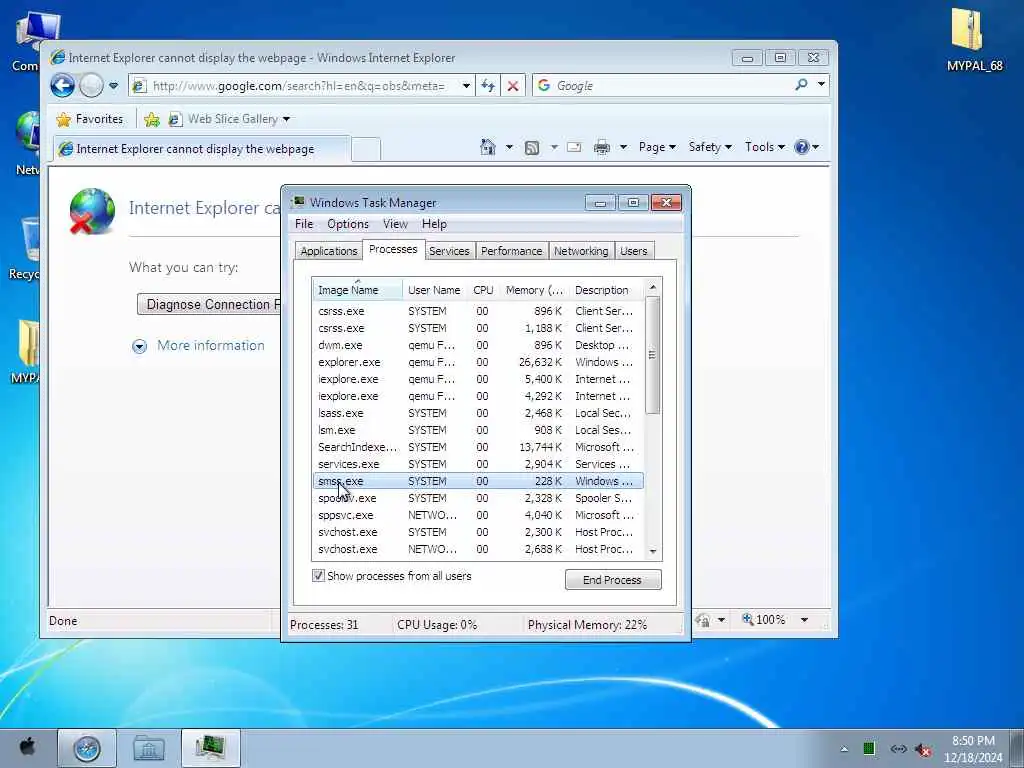Open the MYPAL_68 zip folder on desktop
This screenshot has height=768, width=1024.
tap(974, 39)
